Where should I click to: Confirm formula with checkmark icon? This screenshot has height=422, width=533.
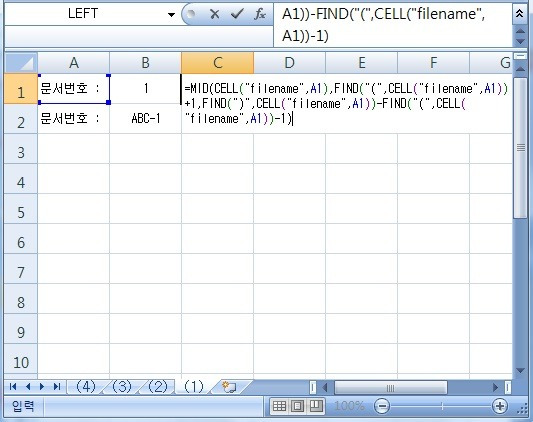coord(237,14)
